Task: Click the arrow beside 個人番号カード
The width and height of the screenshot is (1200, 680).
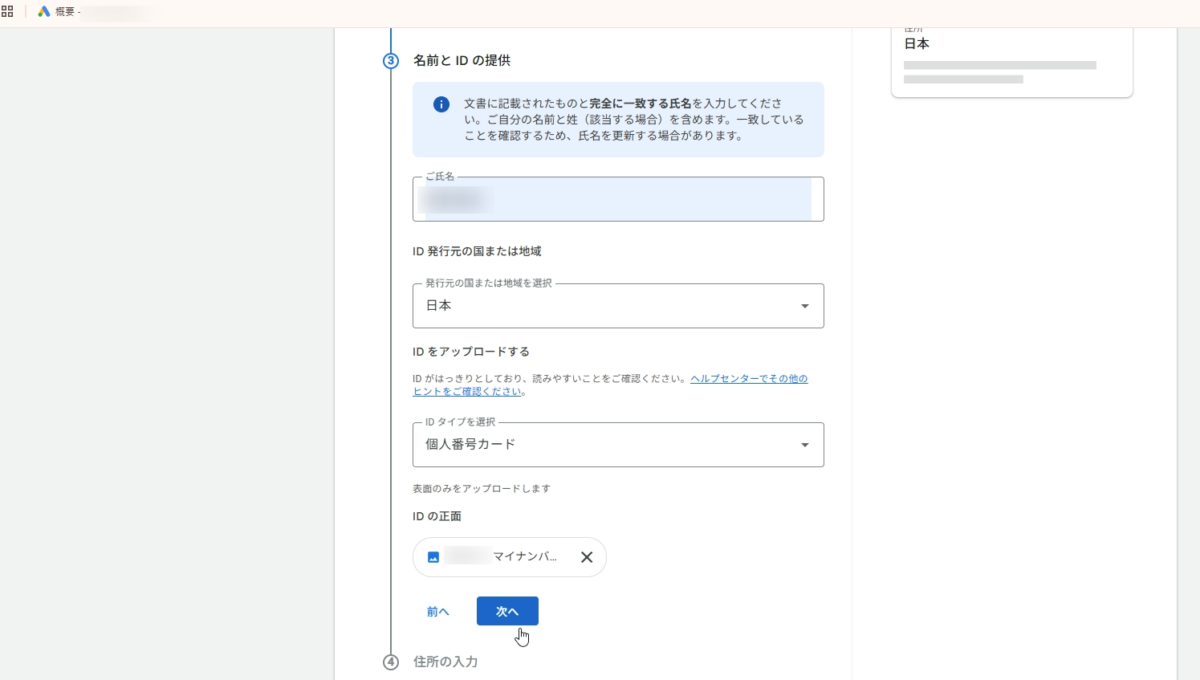Action: point(805,445)
